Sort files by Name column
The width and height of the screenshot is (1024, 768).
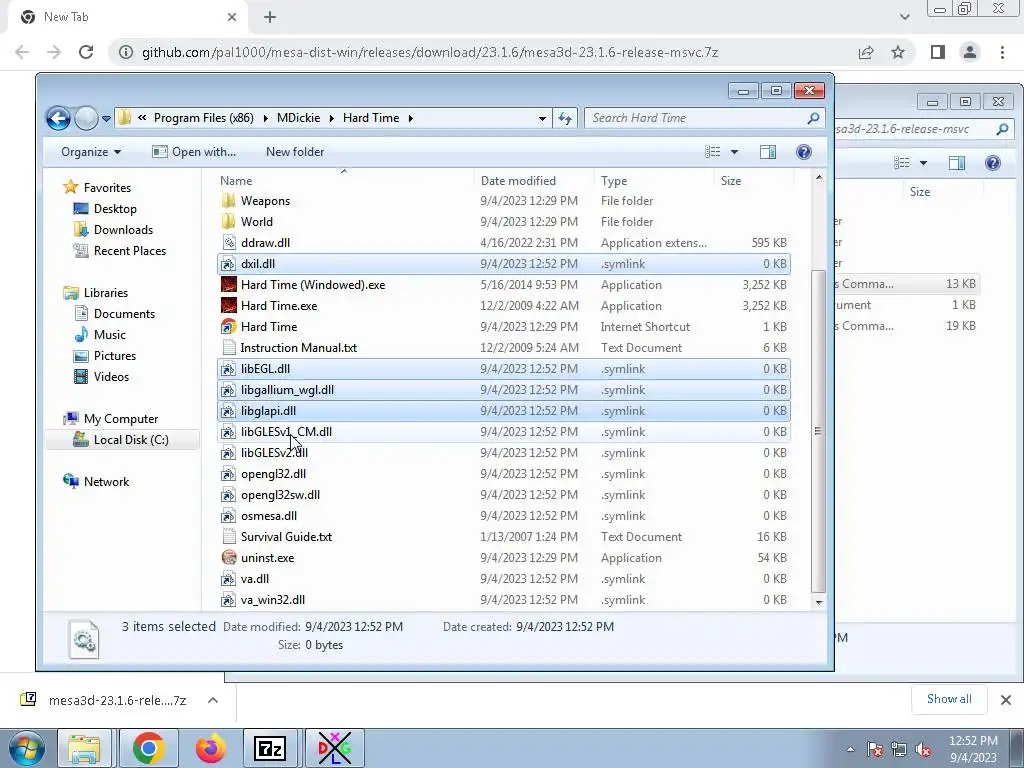(x=344, y=181)
